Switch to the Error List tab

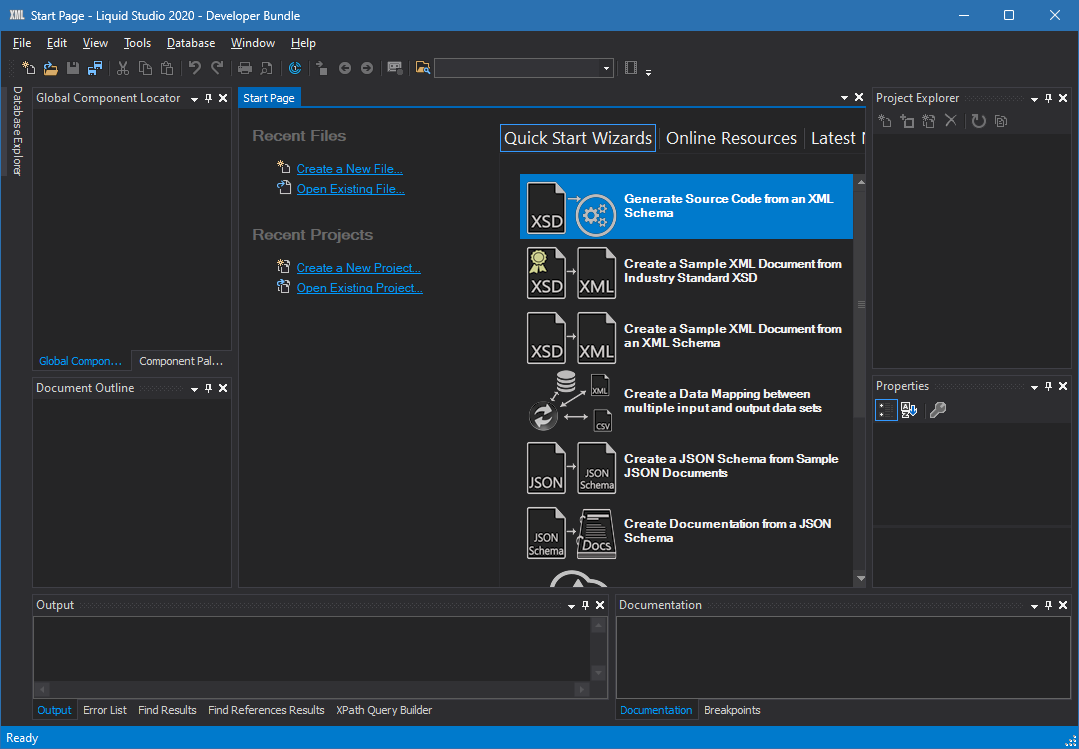[x=105, y=710]
